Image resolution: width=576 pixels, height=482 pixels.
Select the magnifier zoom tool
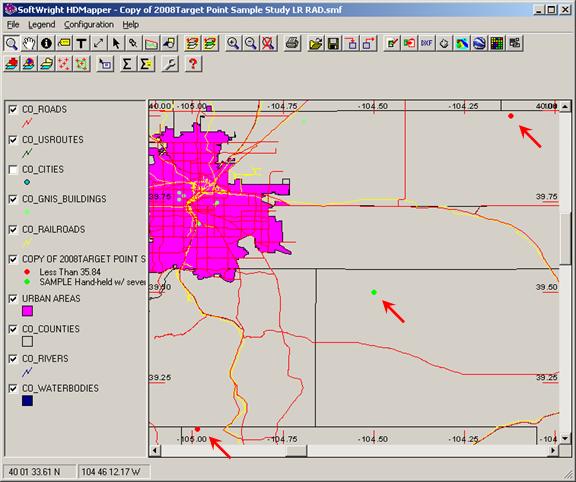(11, 43)
